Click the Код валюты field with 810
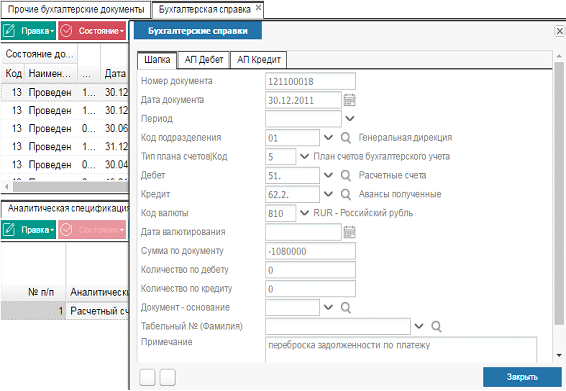The width and height of the screenshot is (566, 391). pos(280,213)
